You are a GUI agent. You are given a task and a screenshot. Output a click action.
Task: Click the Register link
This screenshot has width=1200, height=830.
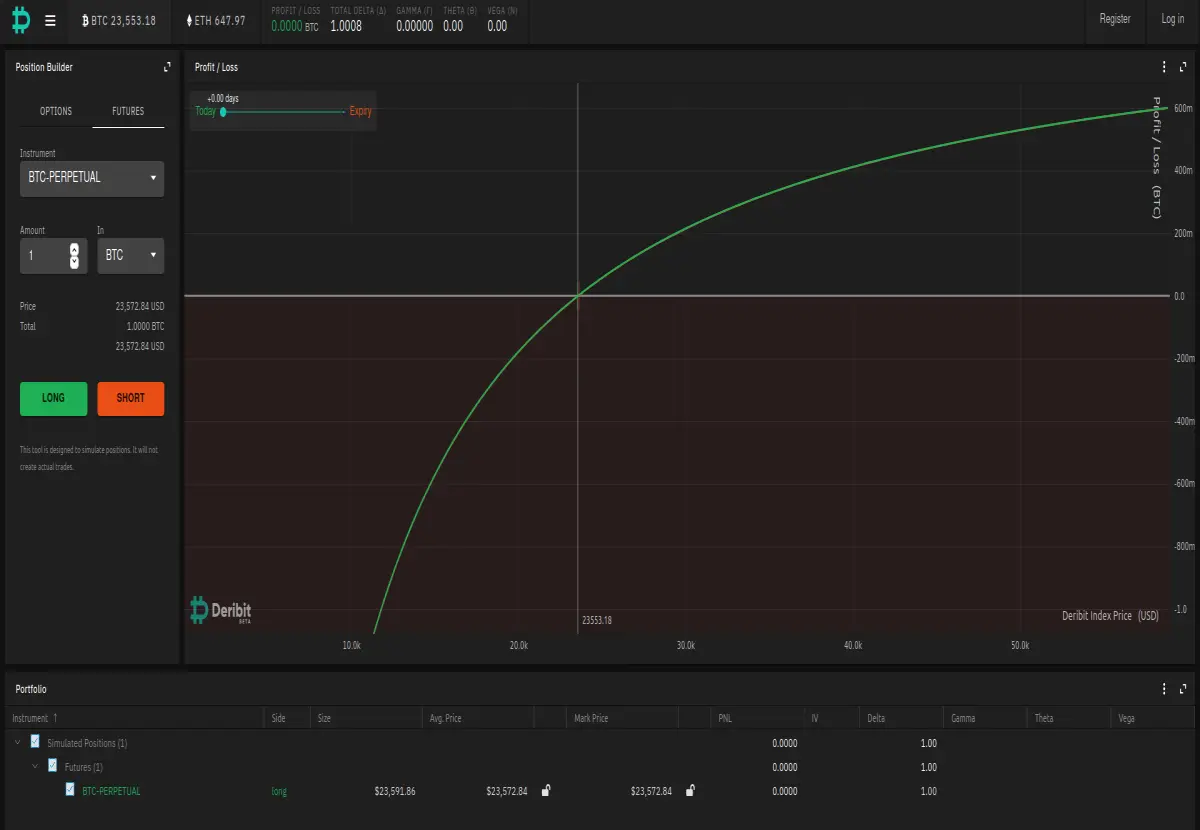(x=1115, y=19)
